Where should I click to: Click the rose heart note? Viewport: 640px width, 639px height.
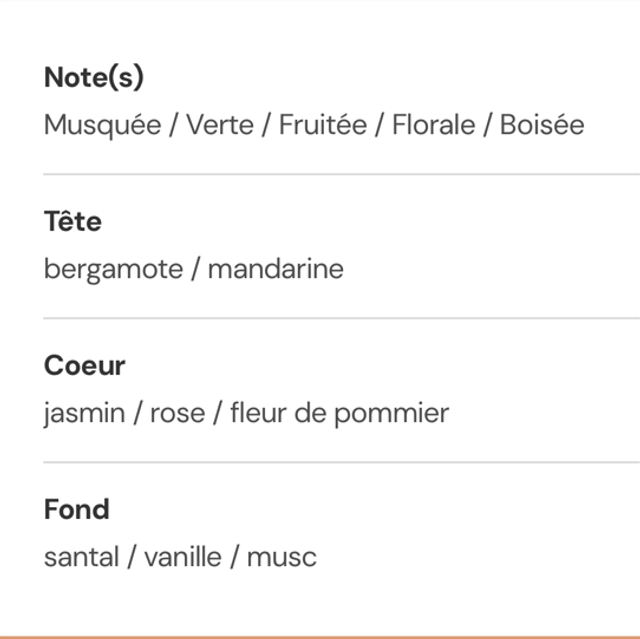[x=177, y=413]
